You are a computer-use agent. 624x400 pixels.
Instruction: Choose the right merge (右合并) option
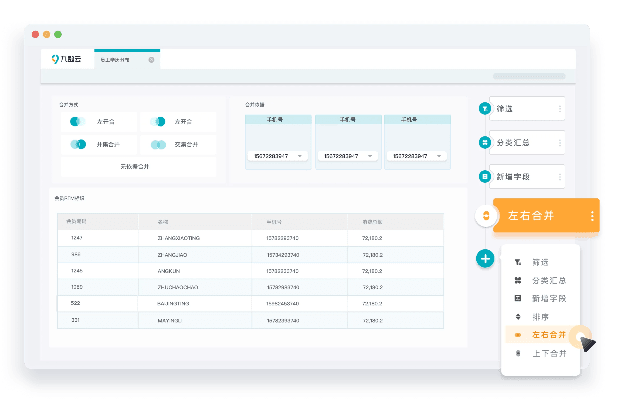pos(178,121)
